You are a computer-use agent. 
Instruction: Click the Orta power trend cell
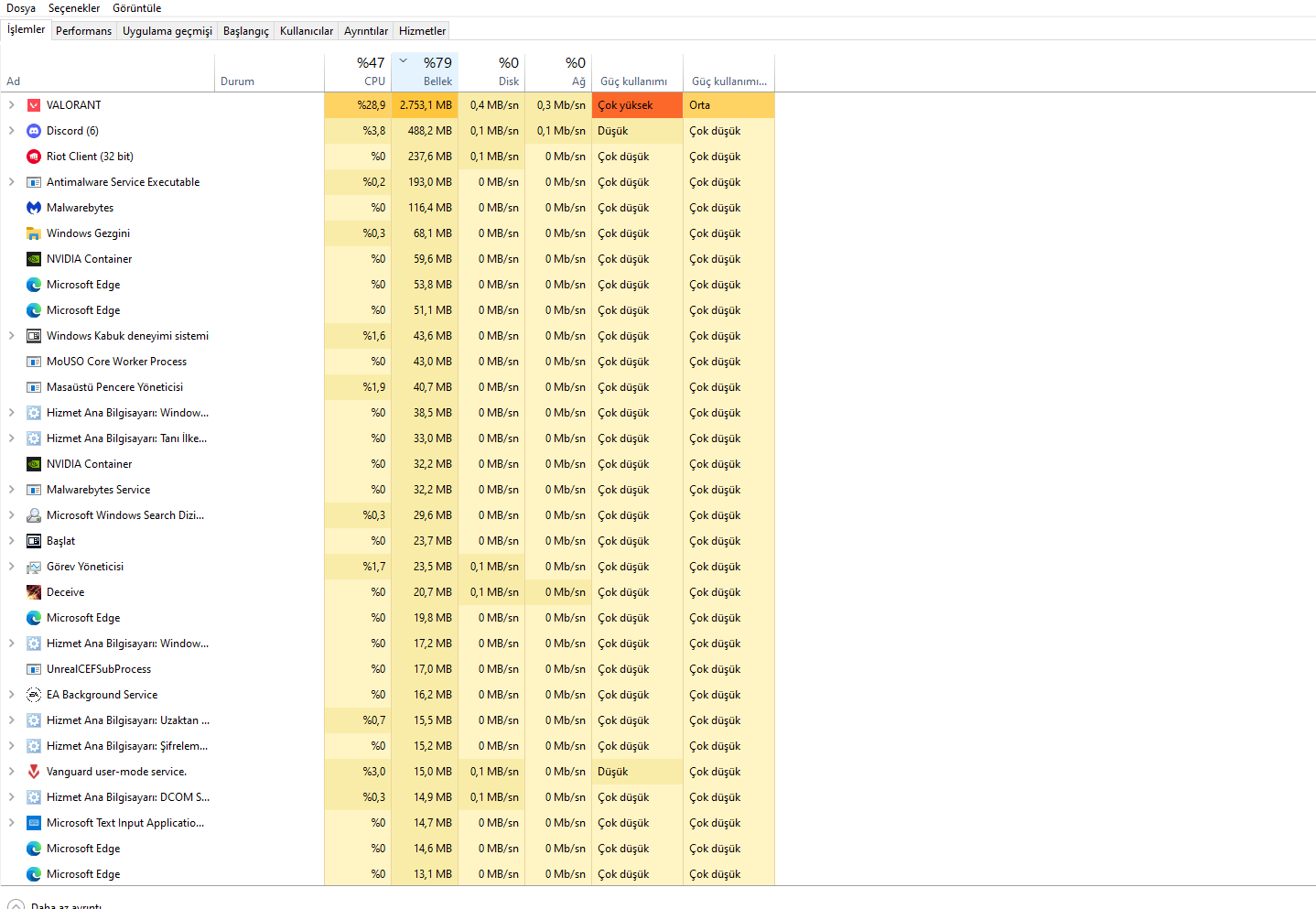pos(728,105)
